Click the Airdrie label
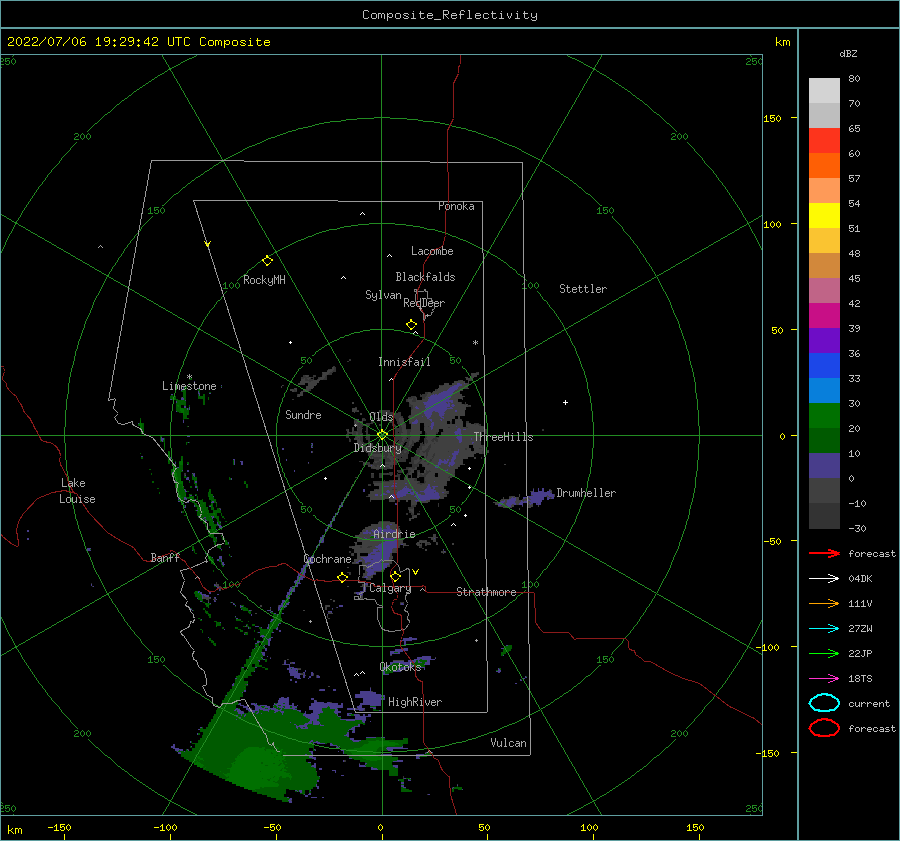Viewport: 900px width, 841px height. click(x=394, y=534)
